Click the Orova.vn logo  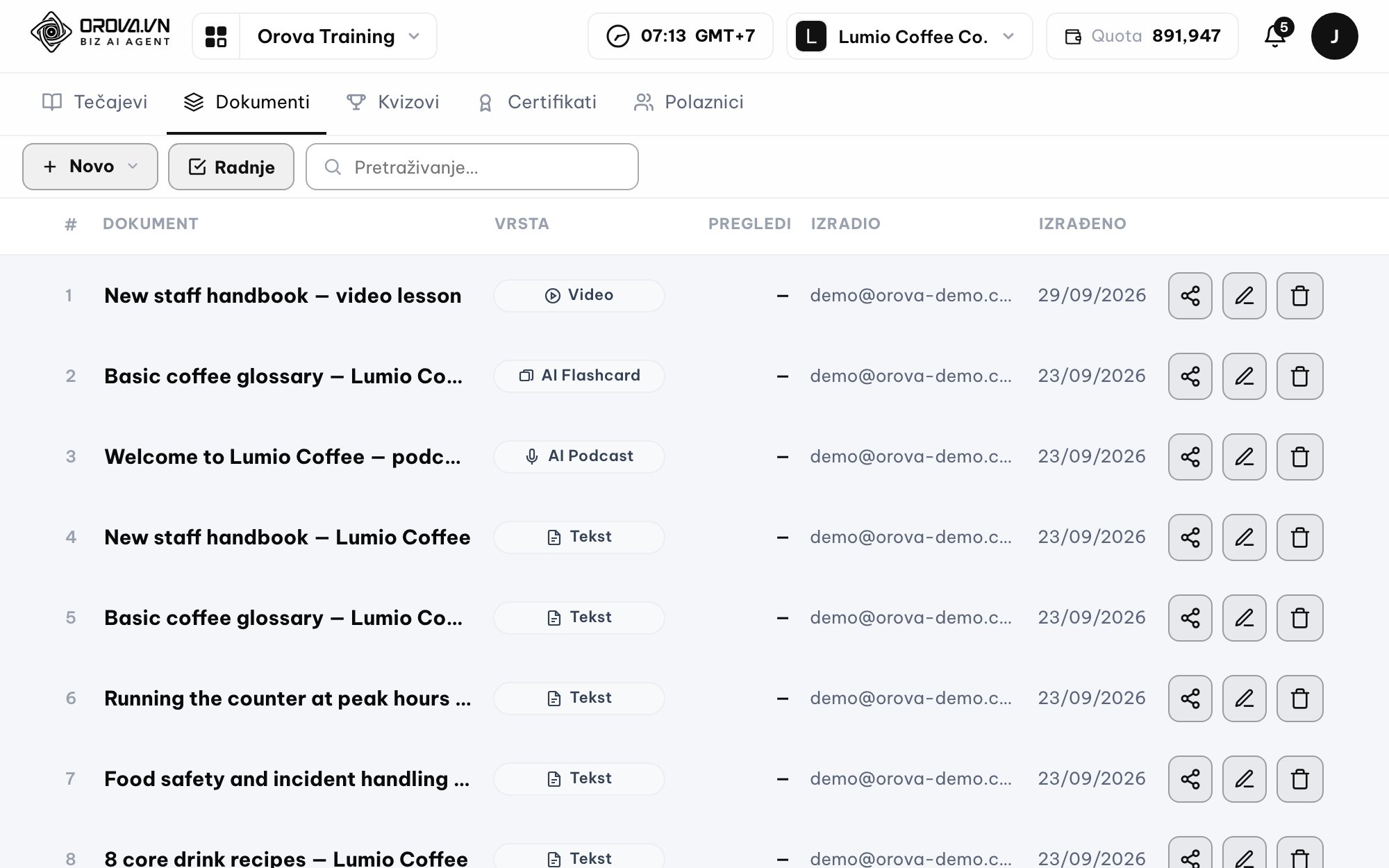point(101,33)
